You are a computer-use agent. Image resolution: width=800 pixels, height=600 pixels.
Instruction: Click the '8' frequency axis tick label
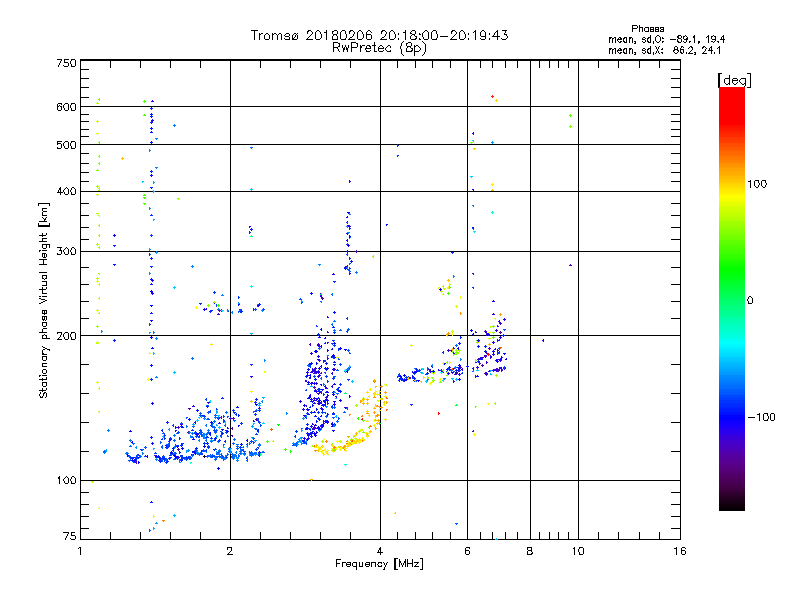(x=530, y=552)
